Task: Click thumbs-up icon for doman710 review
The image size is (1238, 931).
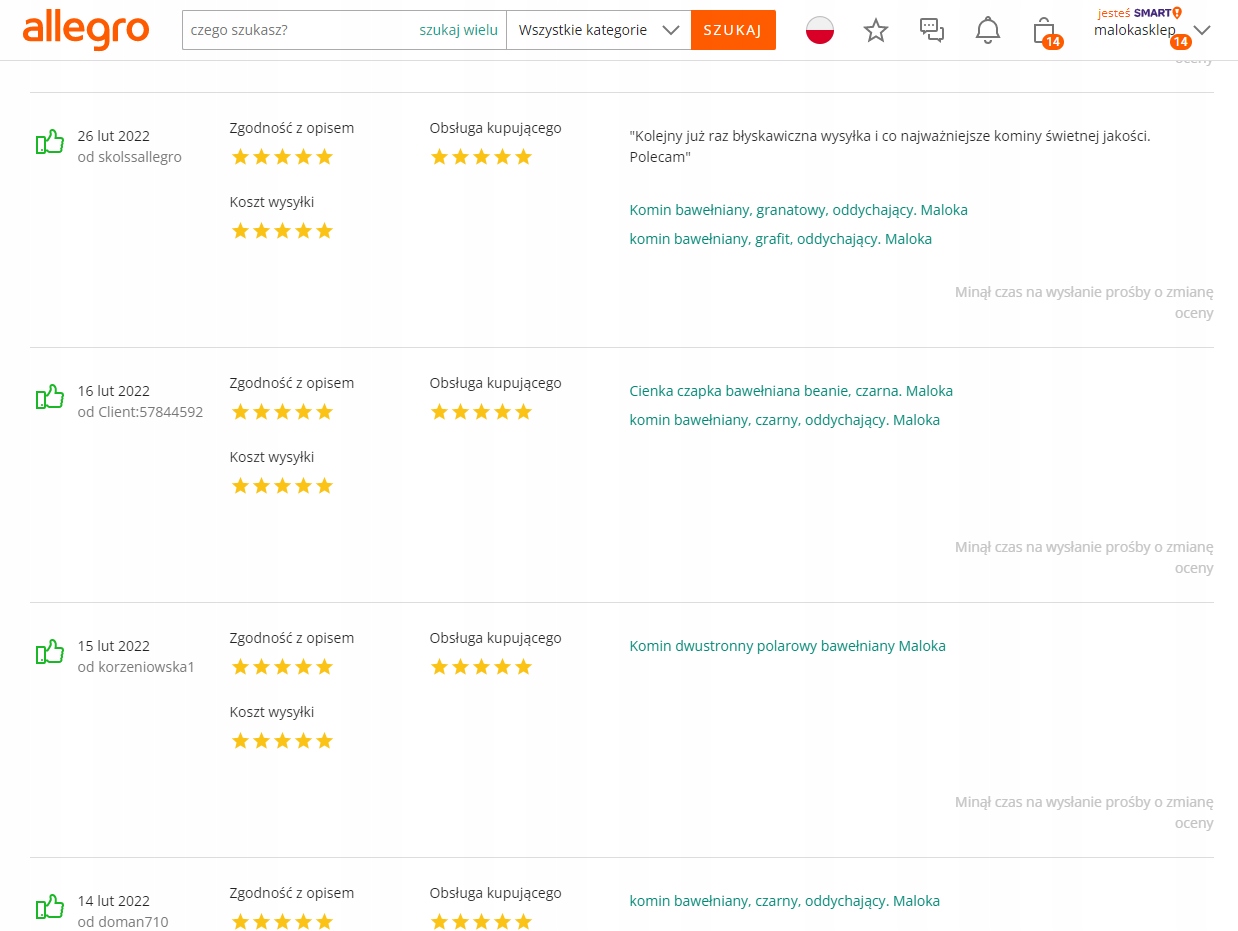Action: point(50,908)
